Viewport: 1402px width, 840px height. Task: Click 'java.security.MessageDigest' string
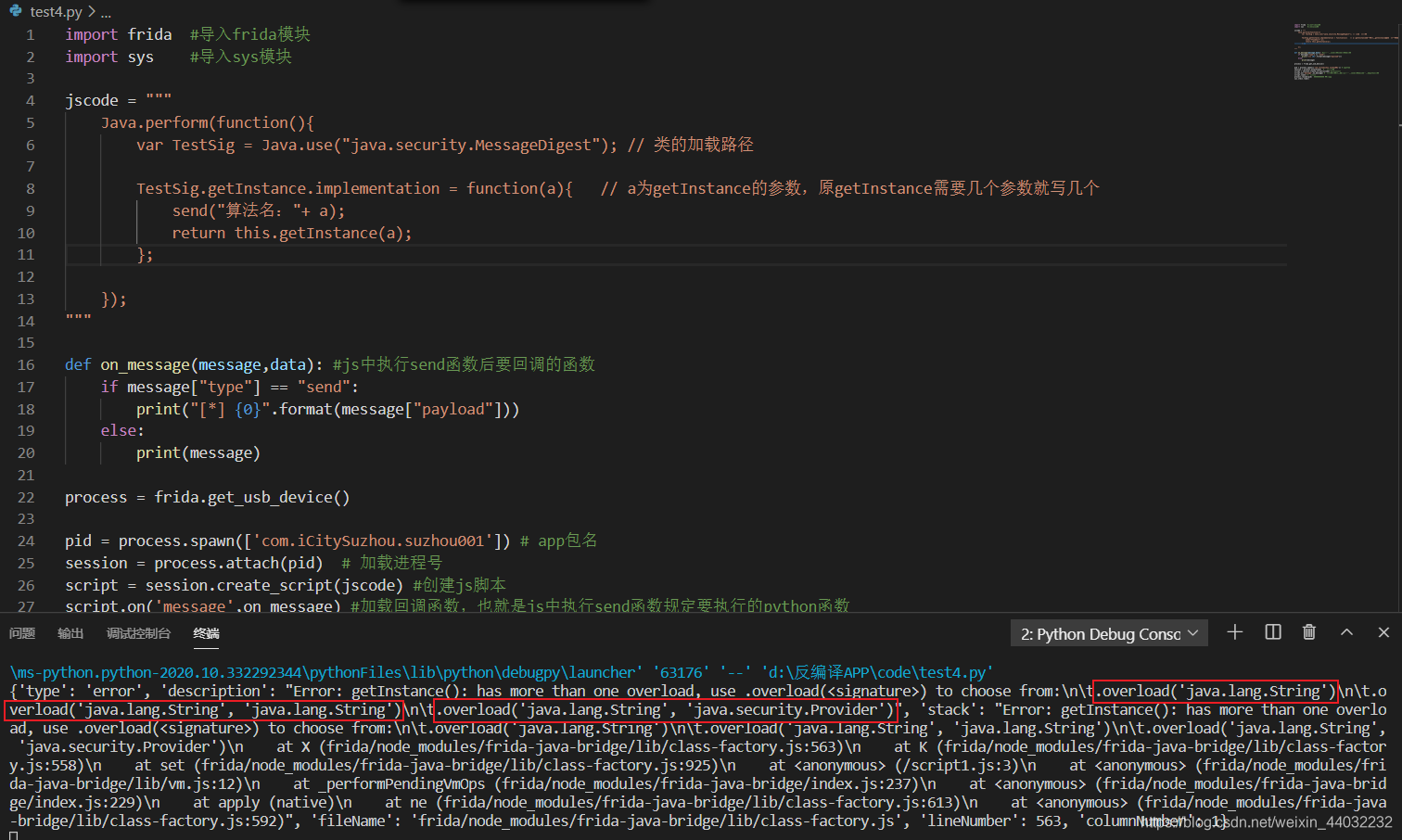click(471, 145)
